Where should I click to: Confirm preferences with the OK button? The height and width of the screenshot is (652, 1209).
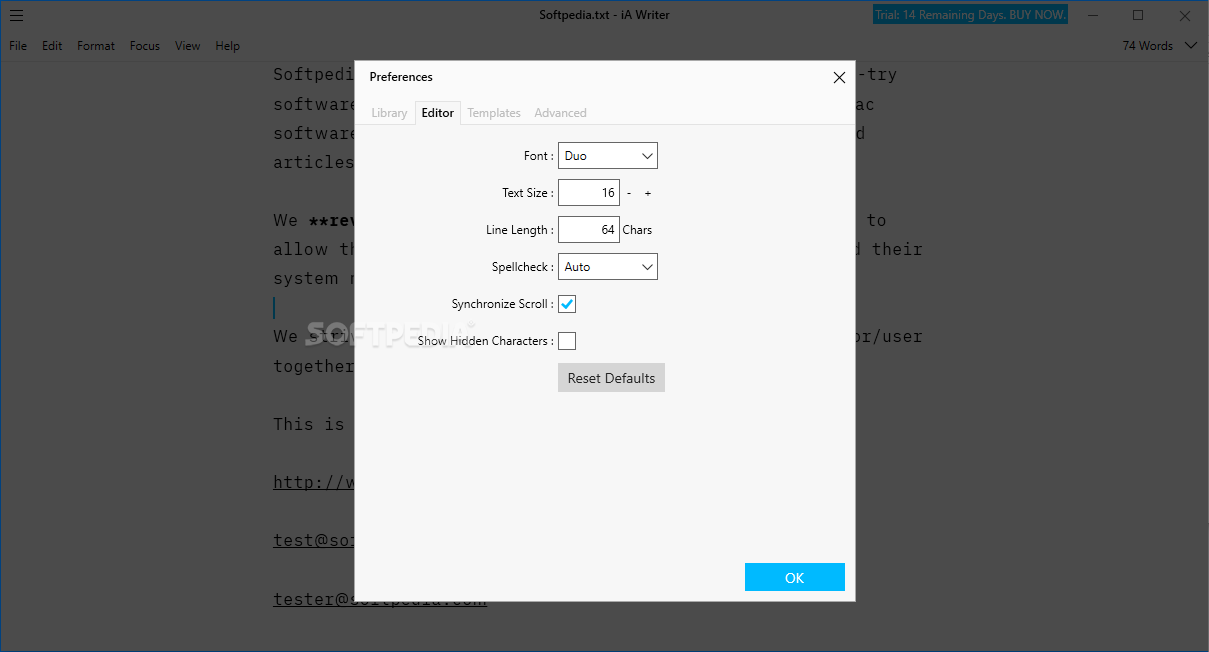[795, 577]
